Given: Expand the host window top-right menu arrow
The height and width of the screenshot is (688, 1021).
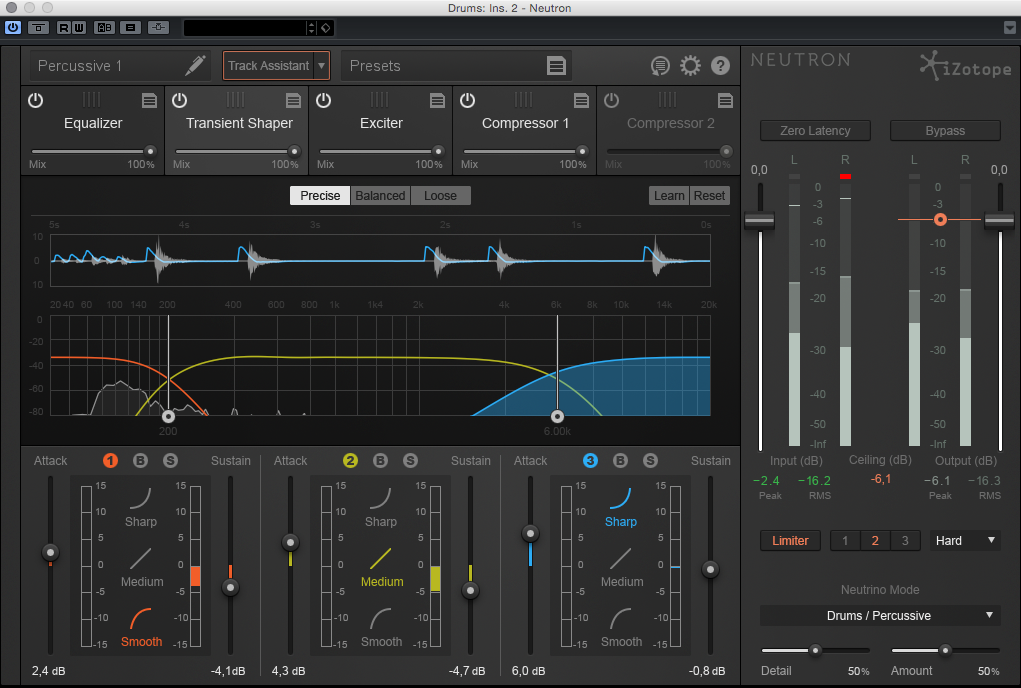Looking at the screenshot, I should click(x=1009, y=27).
